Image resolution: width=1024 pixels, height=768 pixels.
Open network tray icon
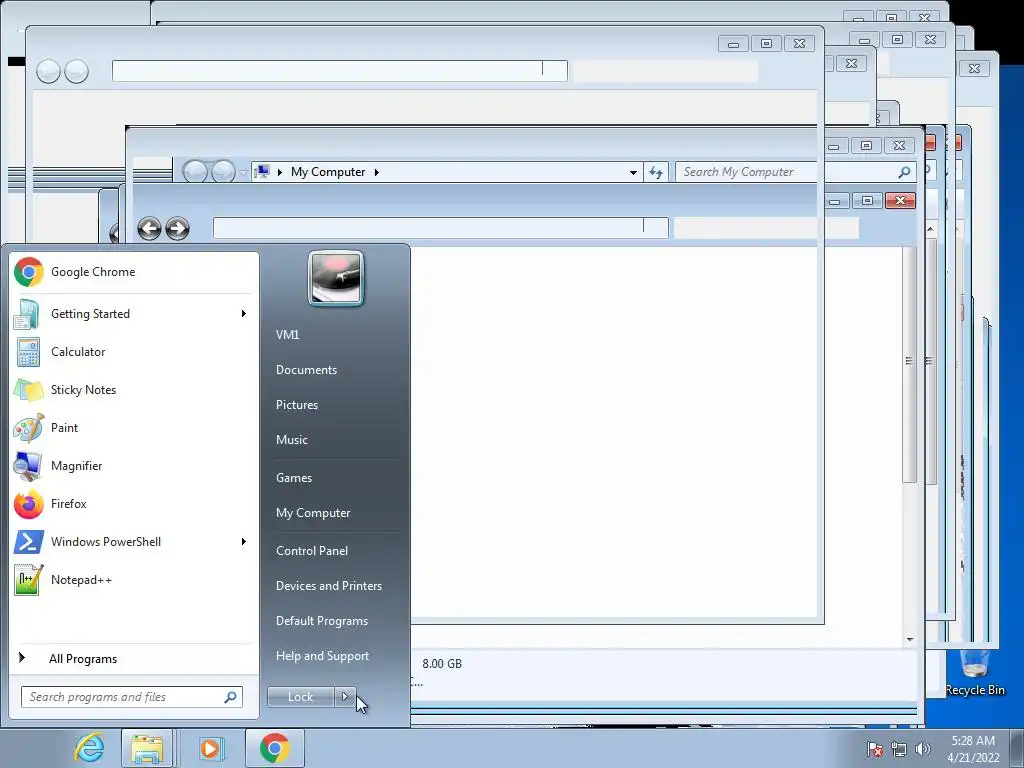pos(899,749)
